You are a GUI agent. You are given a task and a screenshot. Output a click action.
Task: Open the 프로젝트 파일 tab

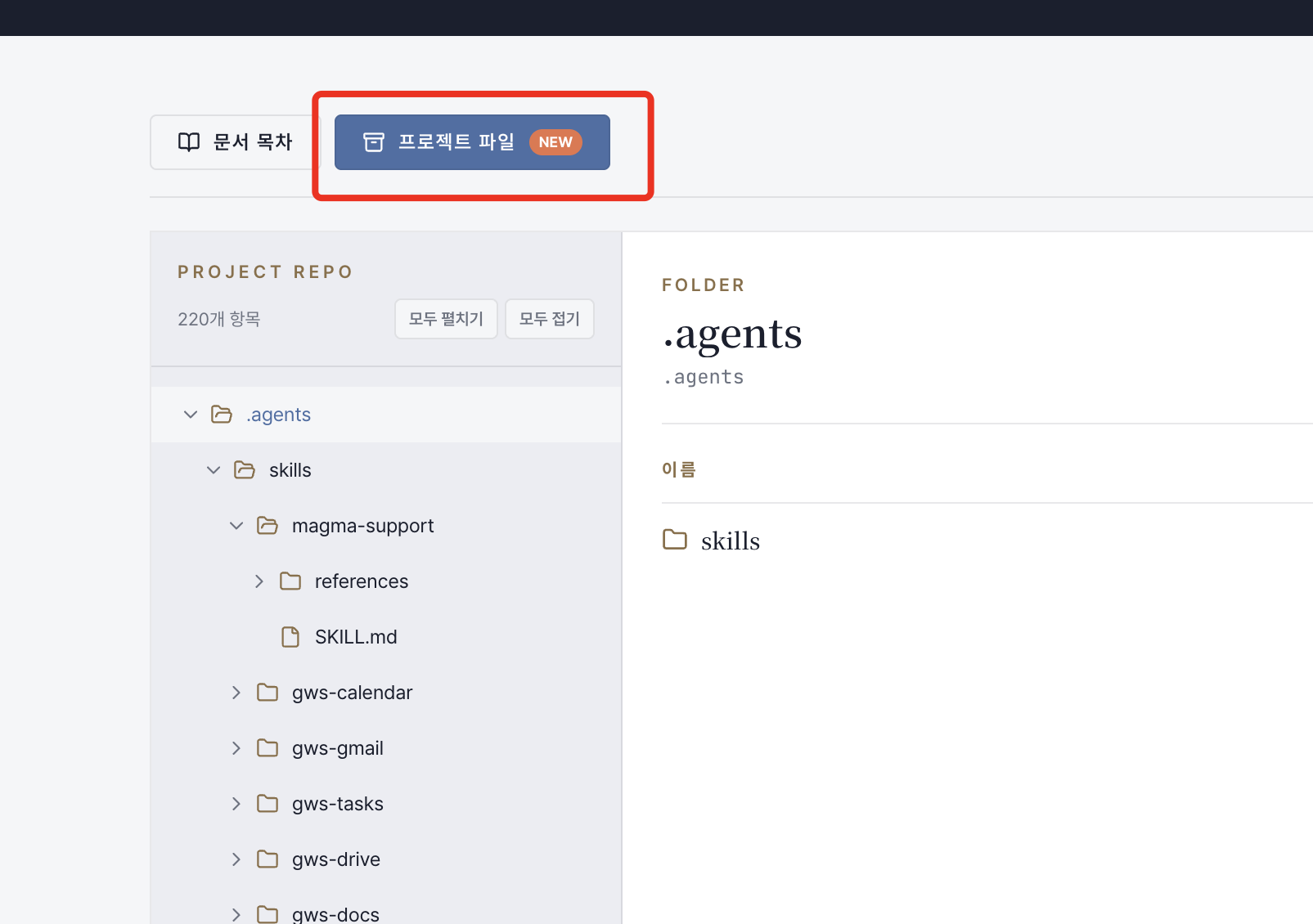(472, 142)
